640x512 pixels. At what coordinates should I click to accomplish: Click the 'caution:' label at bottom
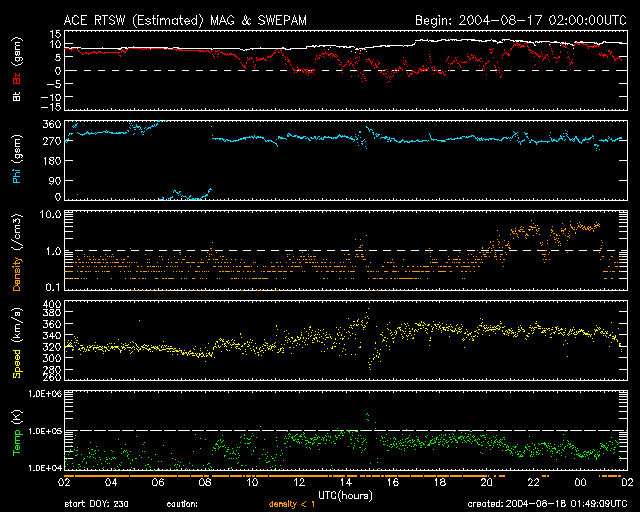(x=182, y=505)
